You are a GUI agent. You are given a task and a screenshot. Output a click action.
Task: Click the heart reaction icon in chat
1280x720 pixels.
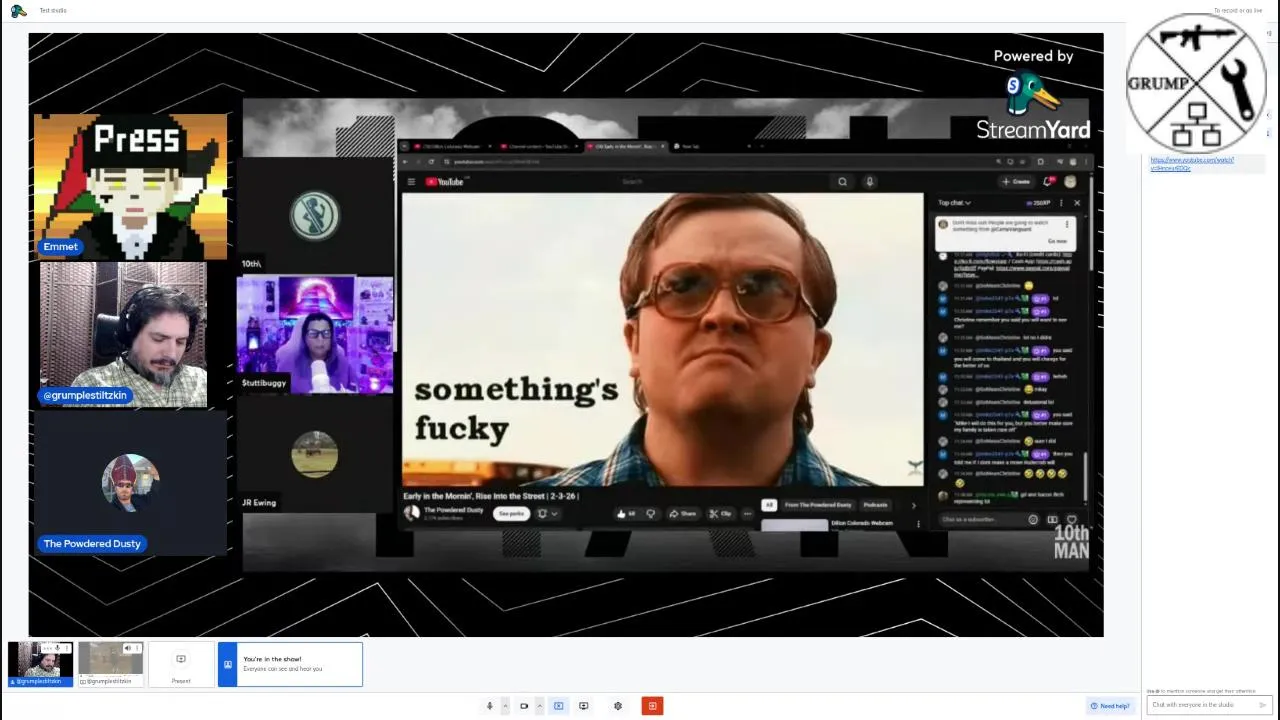[1072, 520]
